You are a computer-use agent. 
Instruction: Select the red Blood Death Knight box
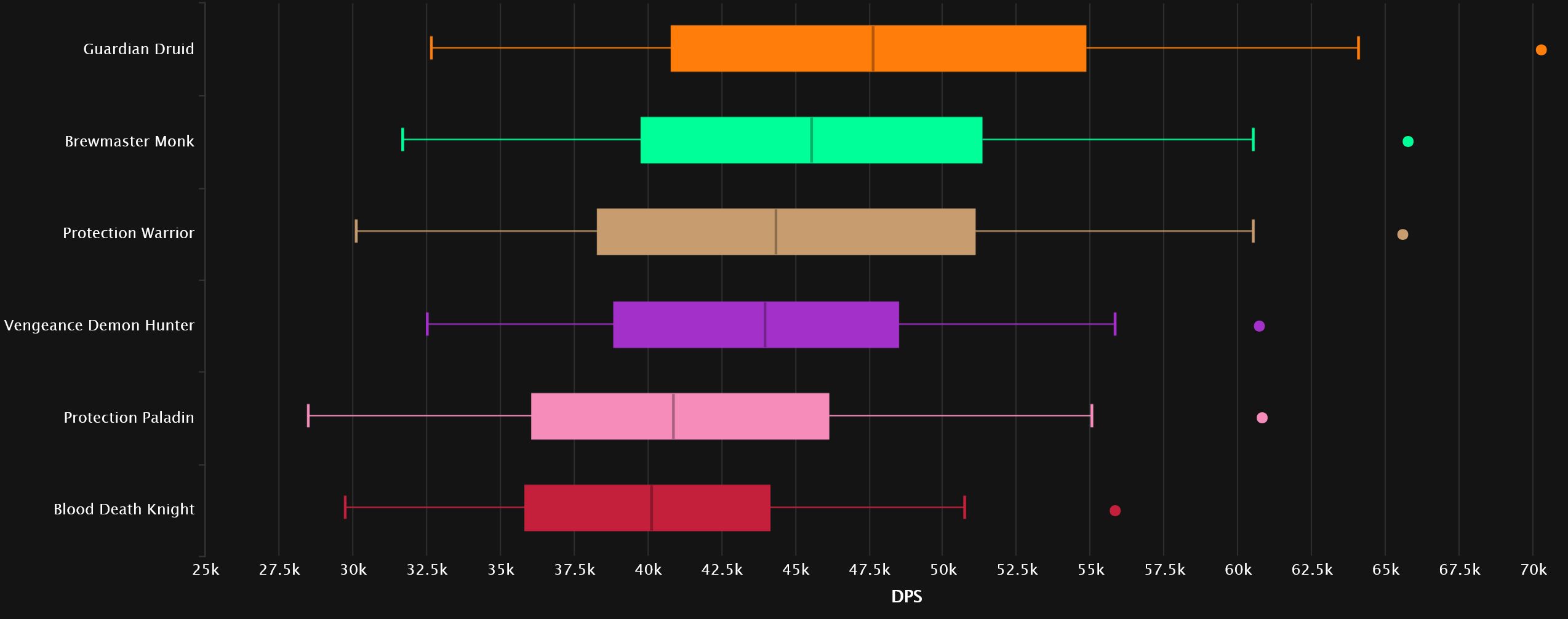click(647, 508)
